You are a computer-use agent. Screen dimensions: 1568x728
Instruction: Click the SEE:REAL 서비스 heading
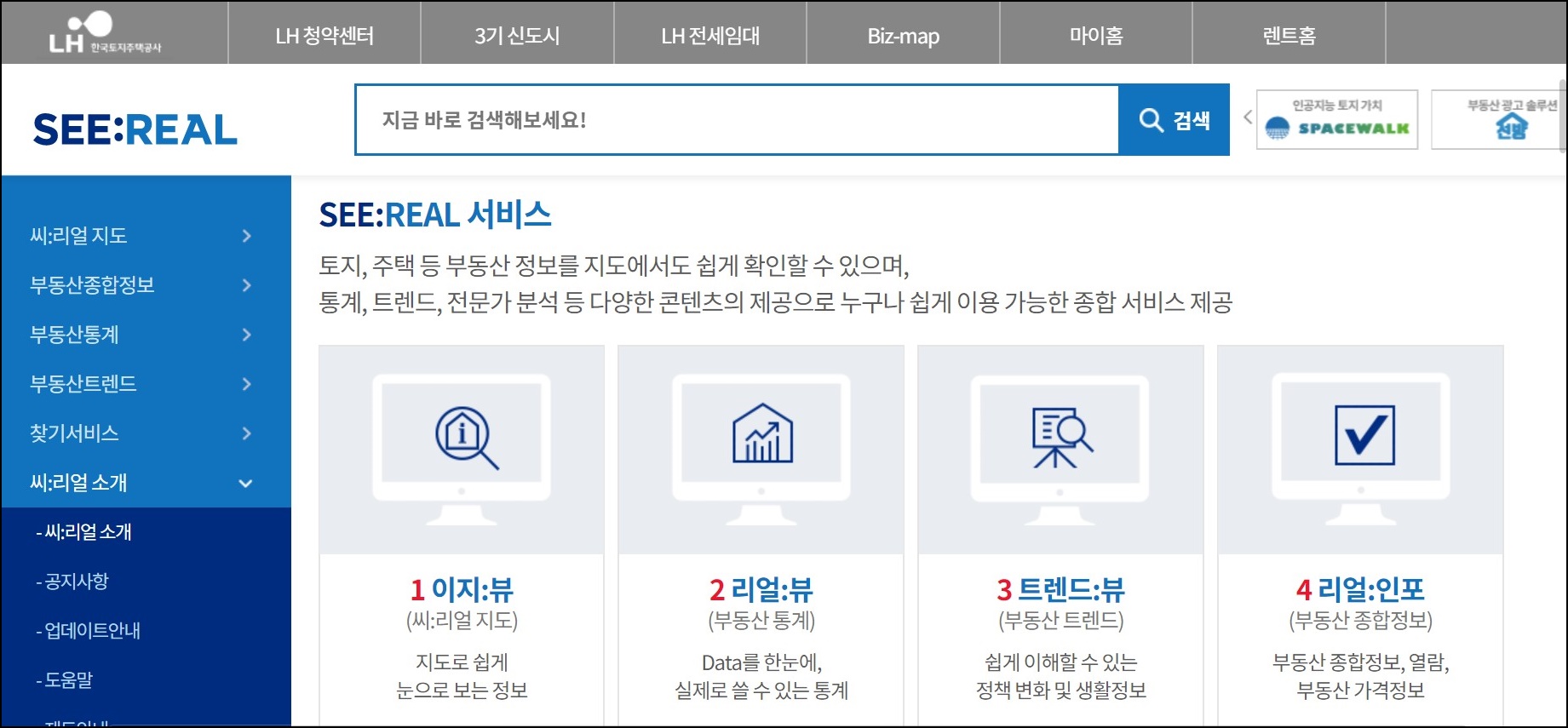coord(435,215)
